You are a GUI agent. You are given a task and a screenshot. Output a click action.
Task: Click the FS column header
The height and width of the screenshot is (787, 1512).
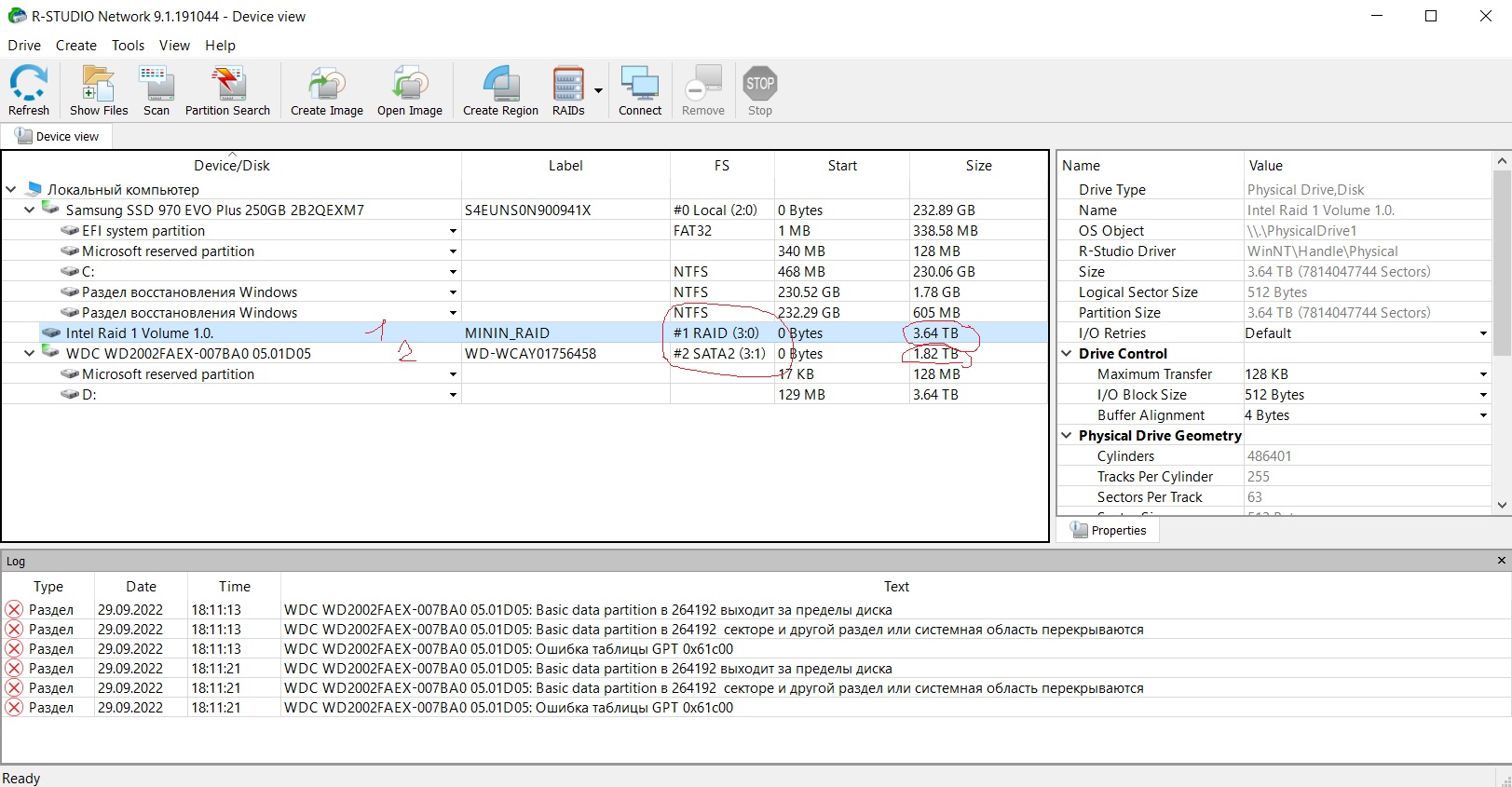(x=722, y=165)
